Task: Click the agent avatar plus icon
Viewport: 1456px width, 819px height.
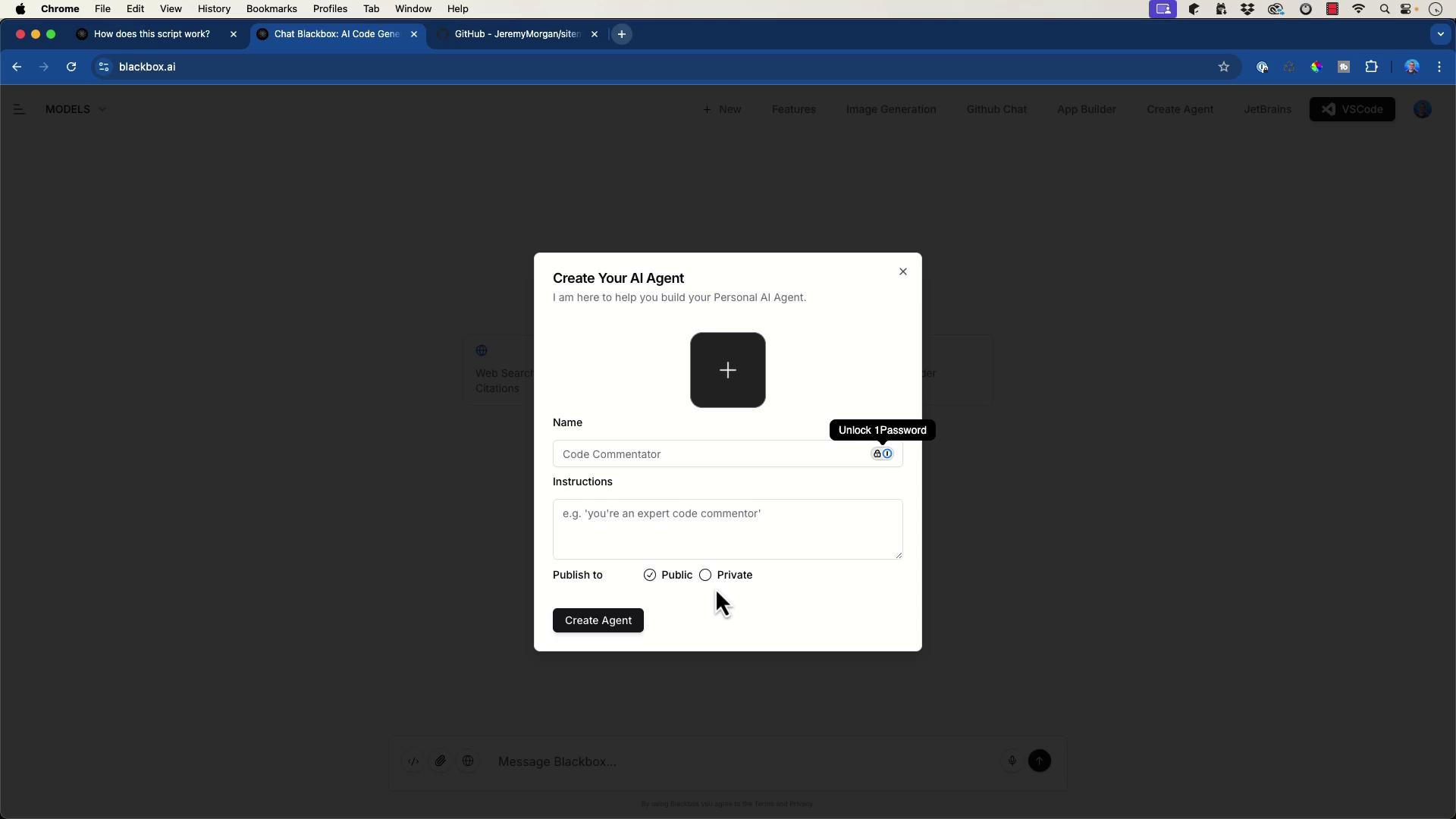Action: click(727, 370)
